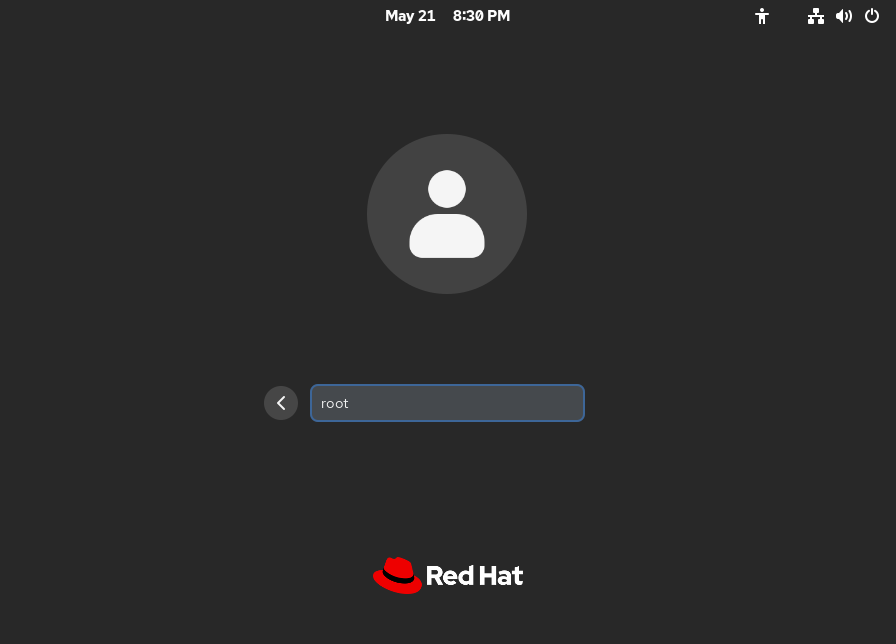
Task: Click the word "root" in the field
Action: [335, 404]
